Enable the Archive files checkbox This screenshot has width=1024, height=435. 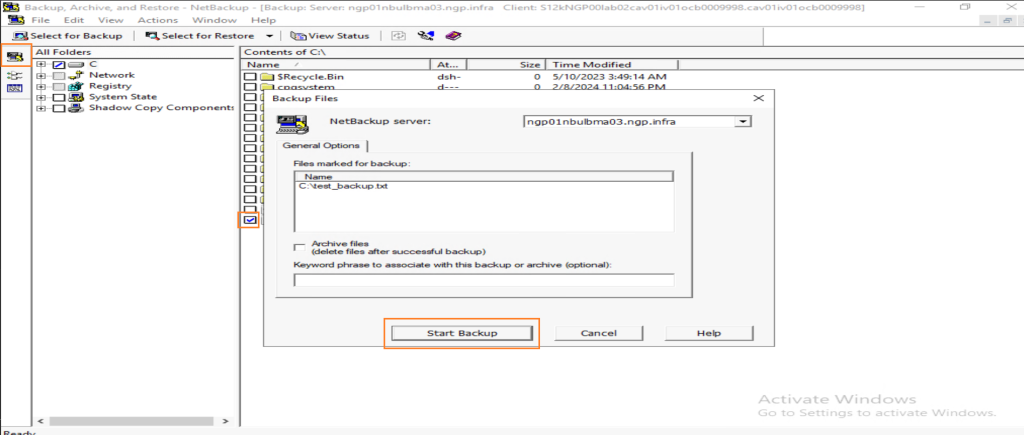click(300, 247)
